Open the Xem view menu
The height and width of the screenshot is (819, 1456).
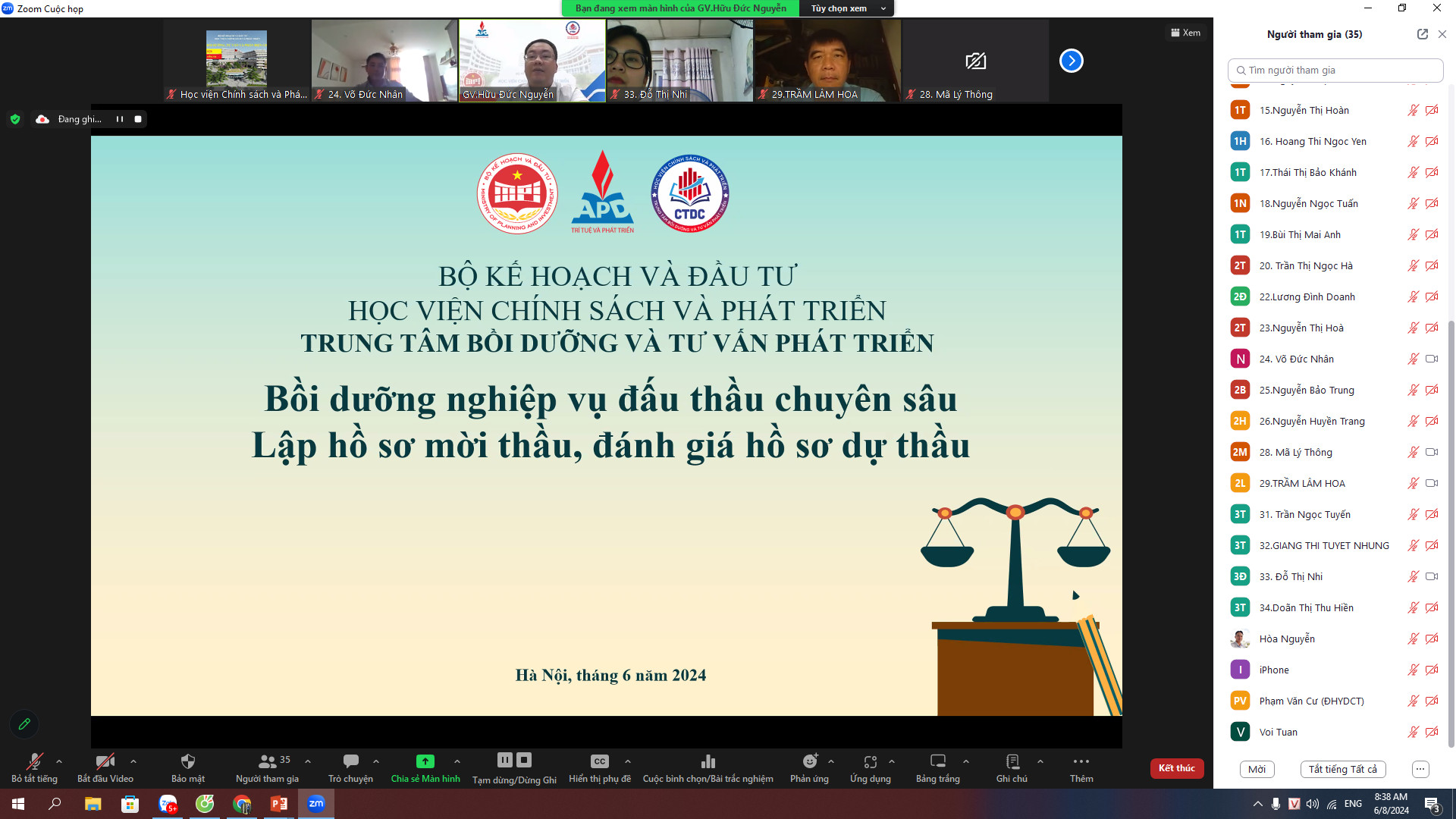(x=1185, y=33)
